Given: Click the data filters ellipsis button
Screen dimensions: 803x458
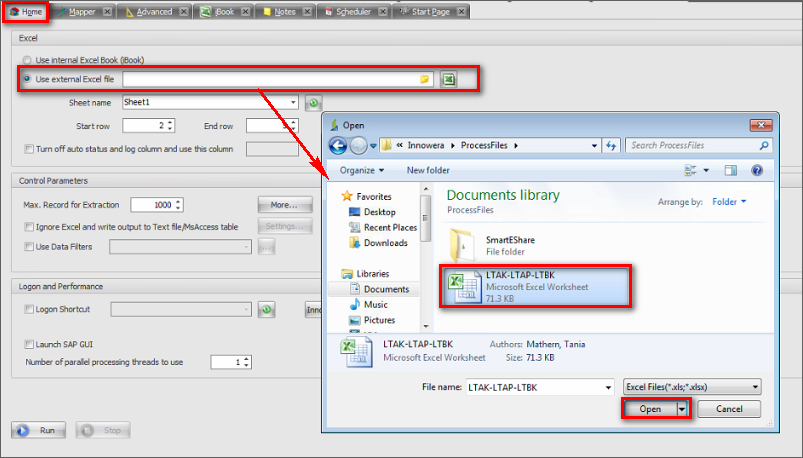Looking at the screenshot, I should click(266, 247).
